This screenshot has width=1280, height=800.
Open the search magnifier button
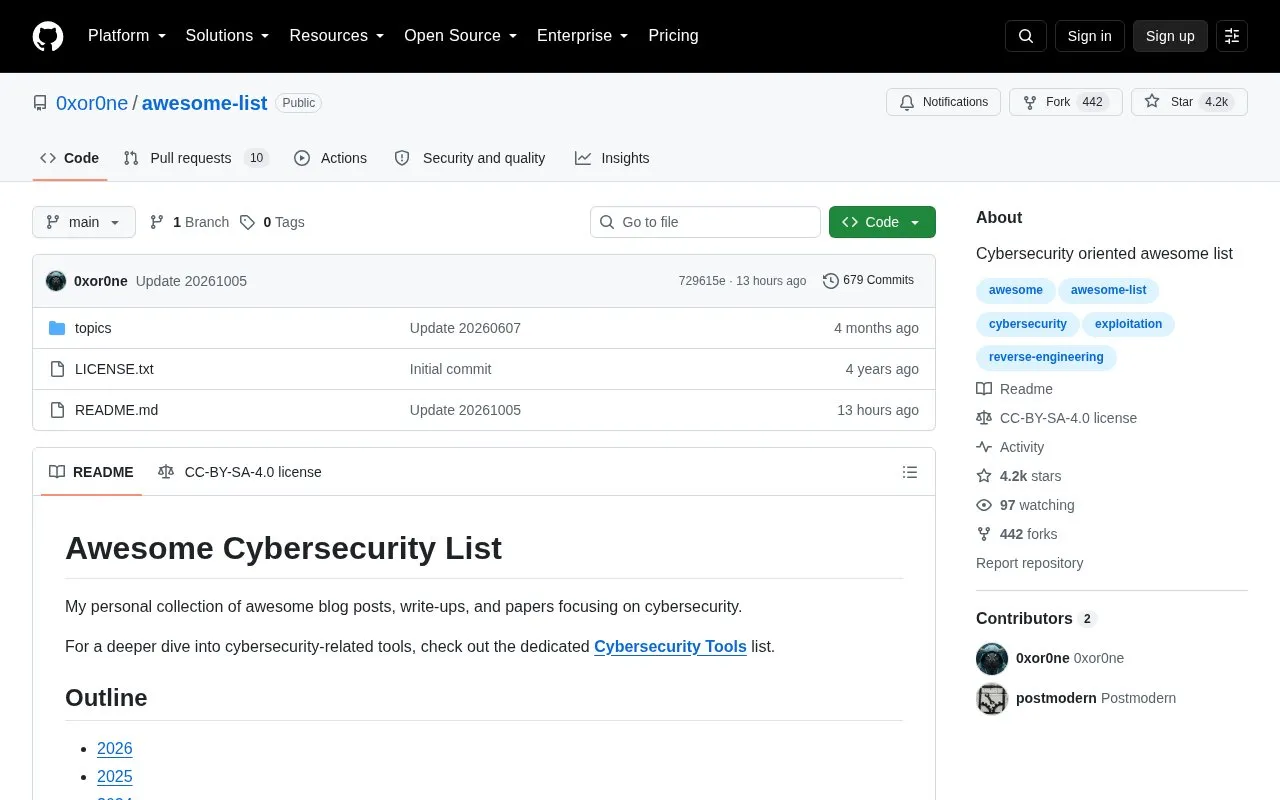point(1026,36)
